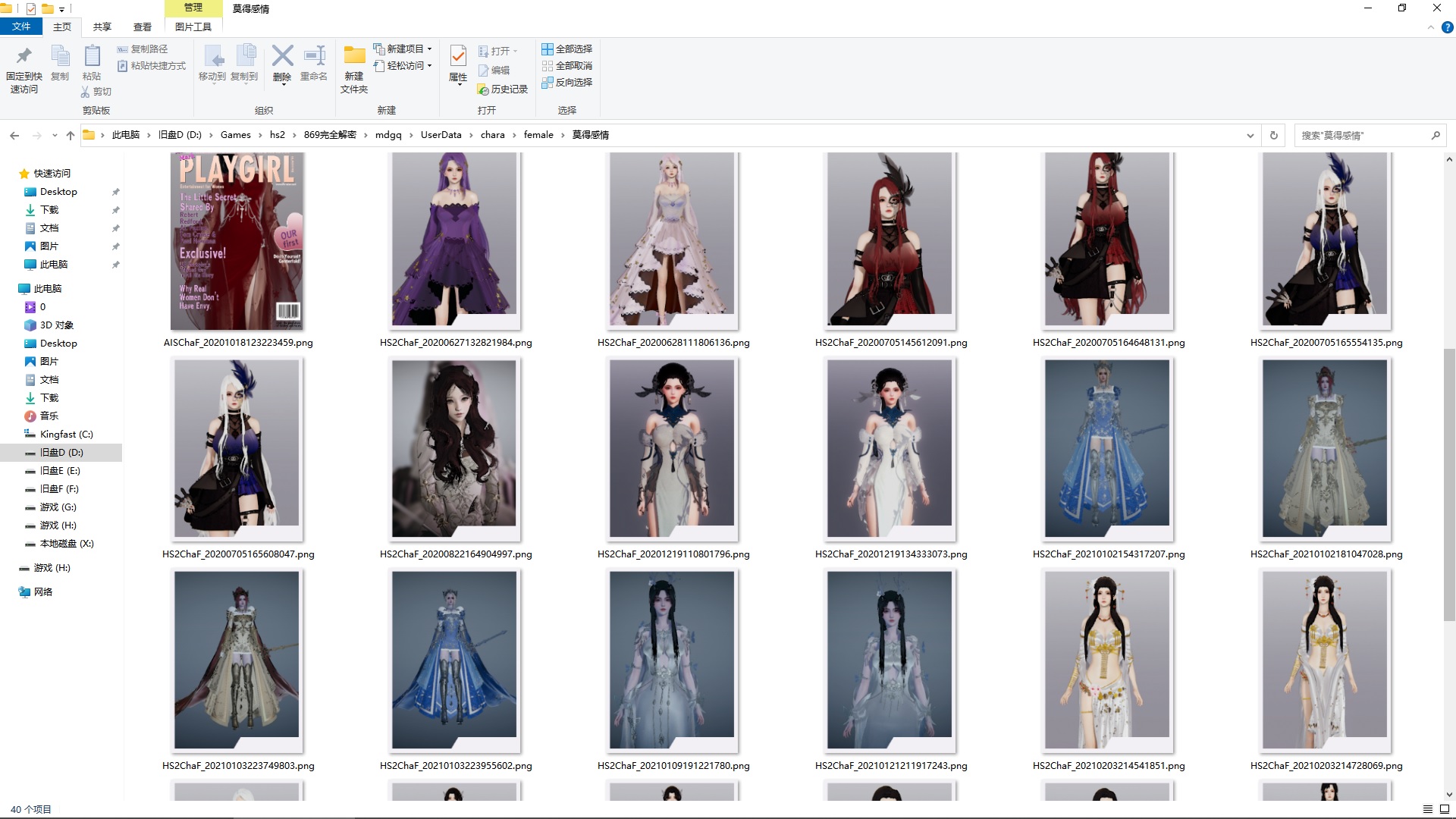Click Select none (全部取消)
The image size is (1456, 819).
point(566,66)
